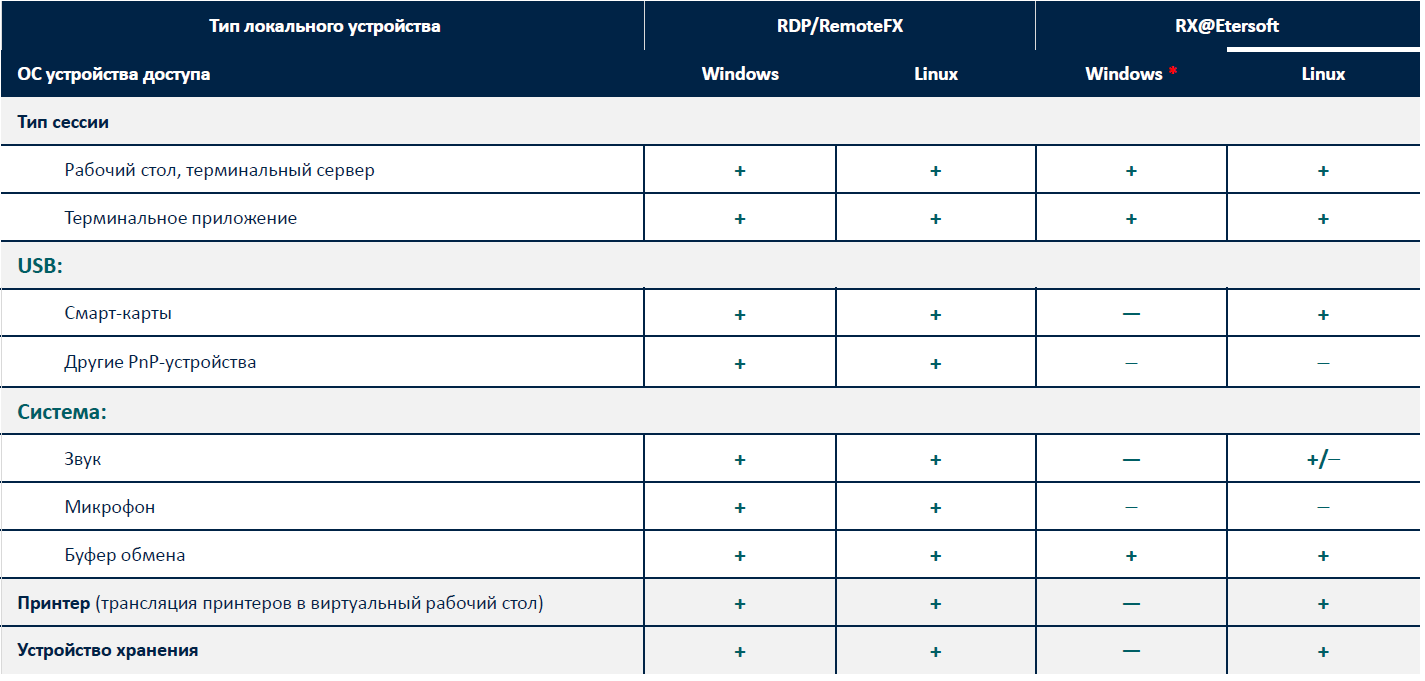Viewport: 1425px width, 681px height.
Task: Click the minus for Другие PnP-устройства under RX@Etersoft Linux
Action: (x=1322, y=363)
